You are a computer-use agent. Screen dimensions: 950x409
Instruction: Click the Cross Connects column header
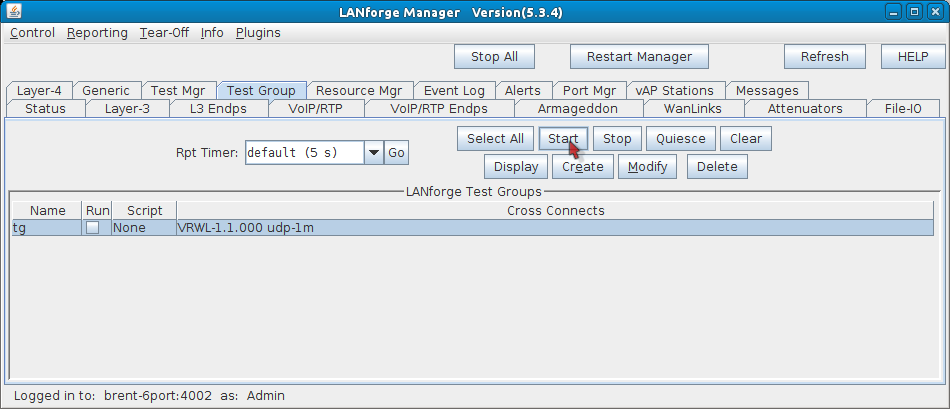coord(555,210)
